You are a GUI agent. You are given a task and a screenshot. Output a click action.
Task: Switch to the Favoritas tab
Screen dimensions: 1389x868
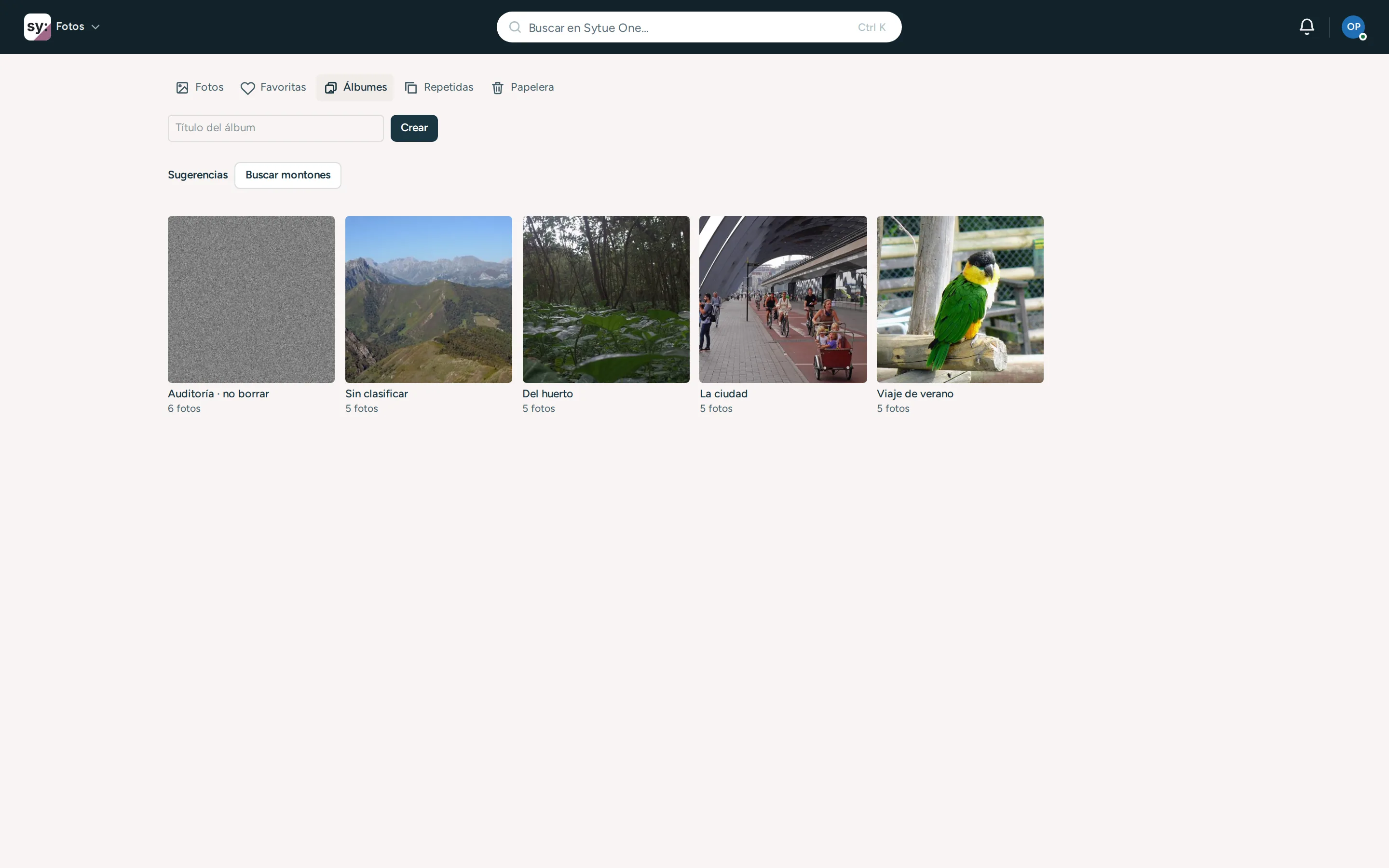[273, 87]
